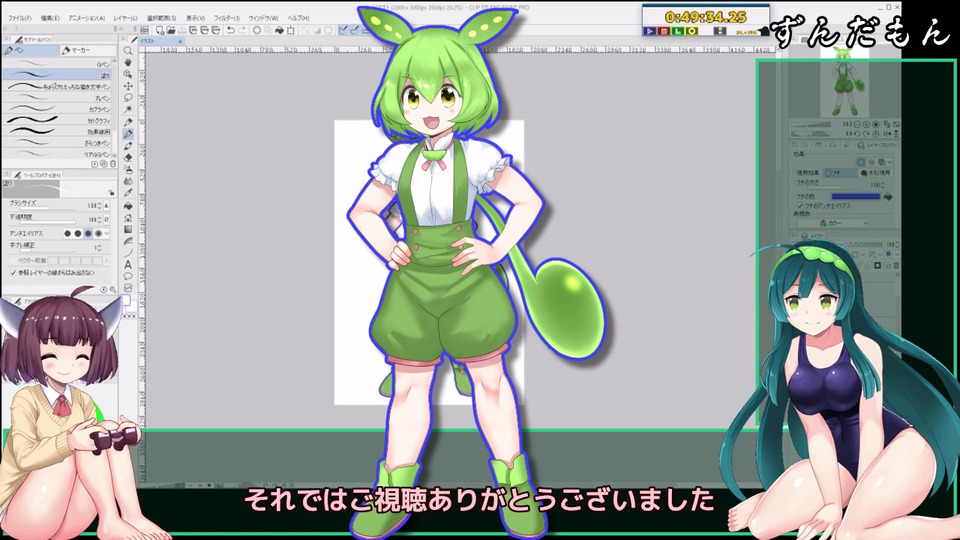
Task: Select the Operation object tool
Action: pyautogui.click(x=128, y=74)
